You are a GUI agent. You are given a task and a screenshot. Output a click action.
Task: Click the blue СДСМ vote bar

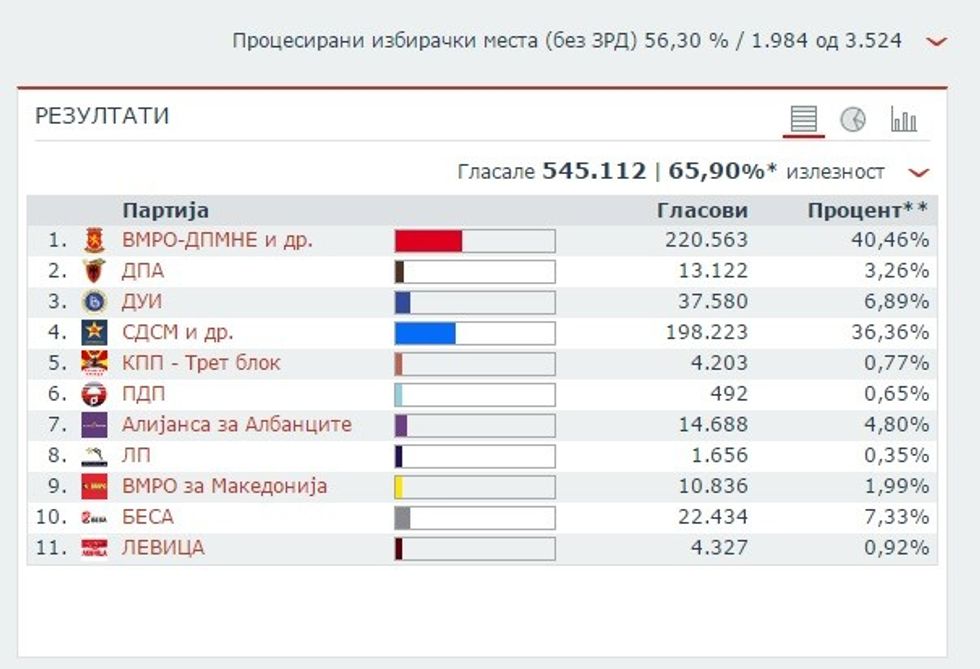point(425,333)
